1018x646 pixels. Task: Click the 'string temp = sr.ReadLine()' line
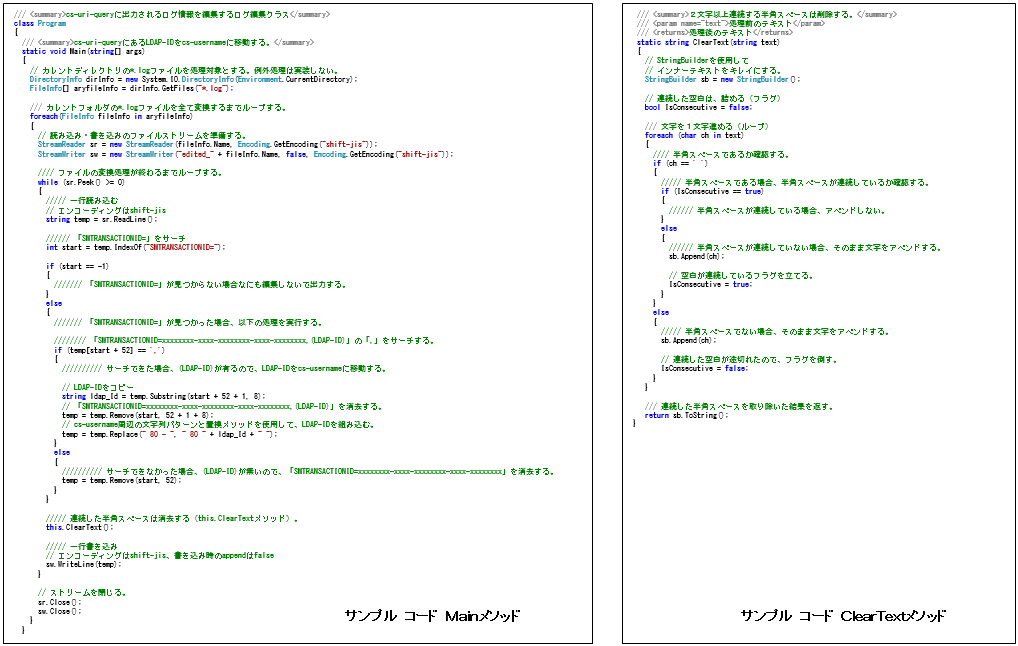(x=102, y=219)
